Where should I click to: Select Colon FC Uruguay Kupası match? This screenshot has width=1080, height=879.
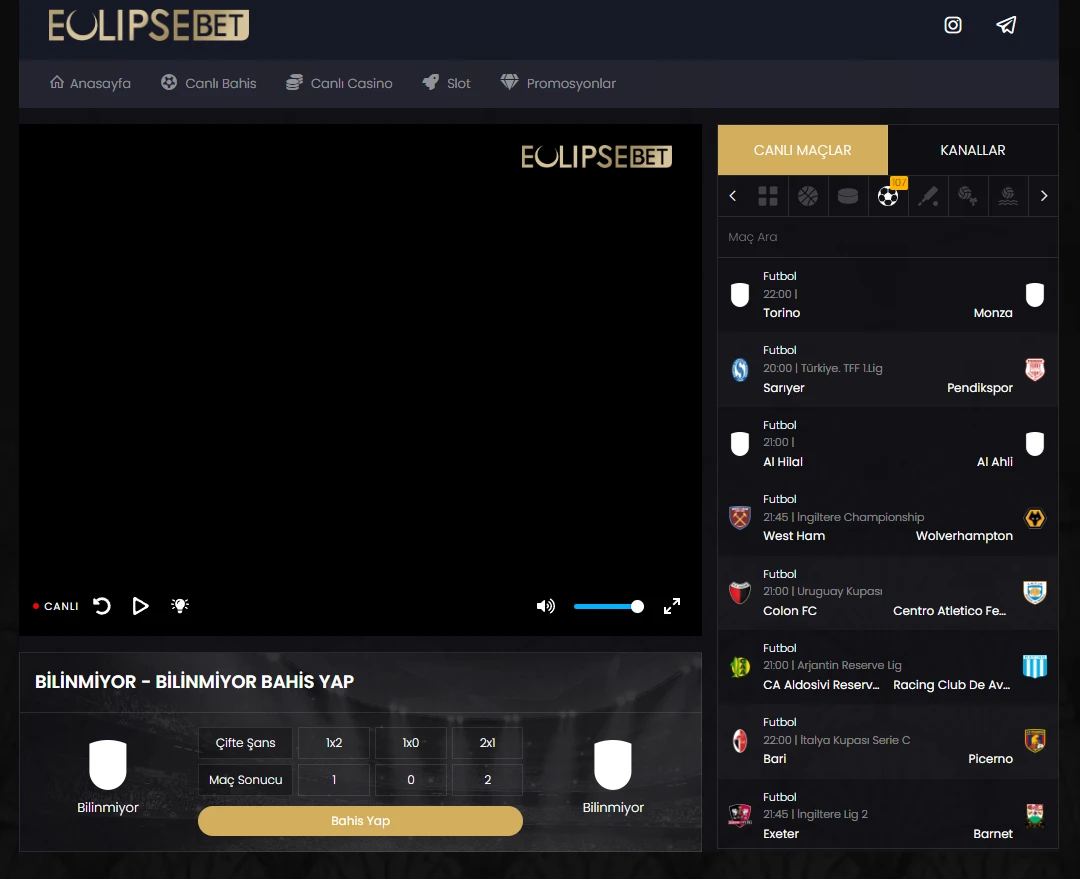[x=888, y=592]
